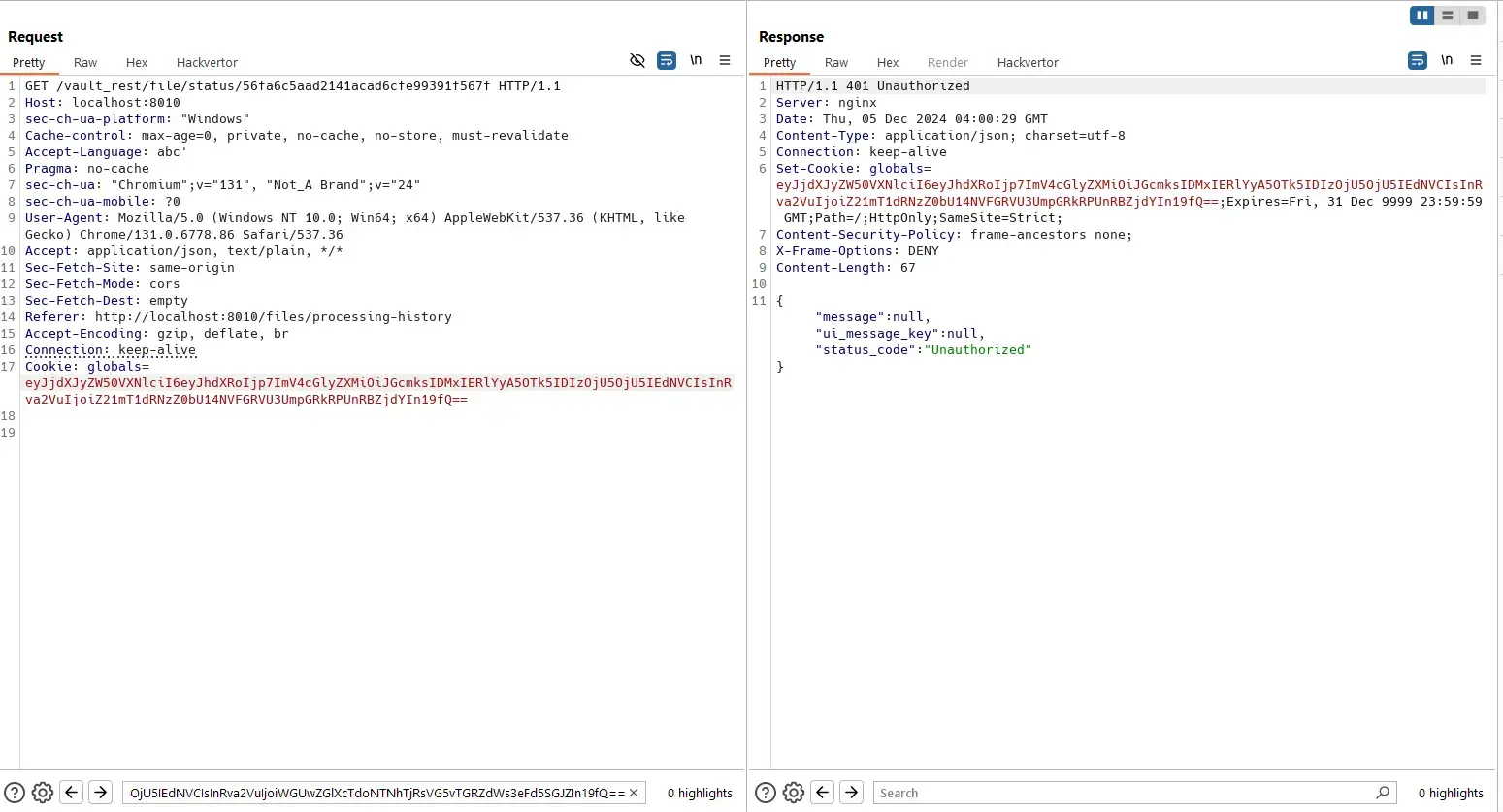Image resolution: width=1503 pixels, height=812 pixels.
Task: Click the Response panel title
Action: [791, 36]
